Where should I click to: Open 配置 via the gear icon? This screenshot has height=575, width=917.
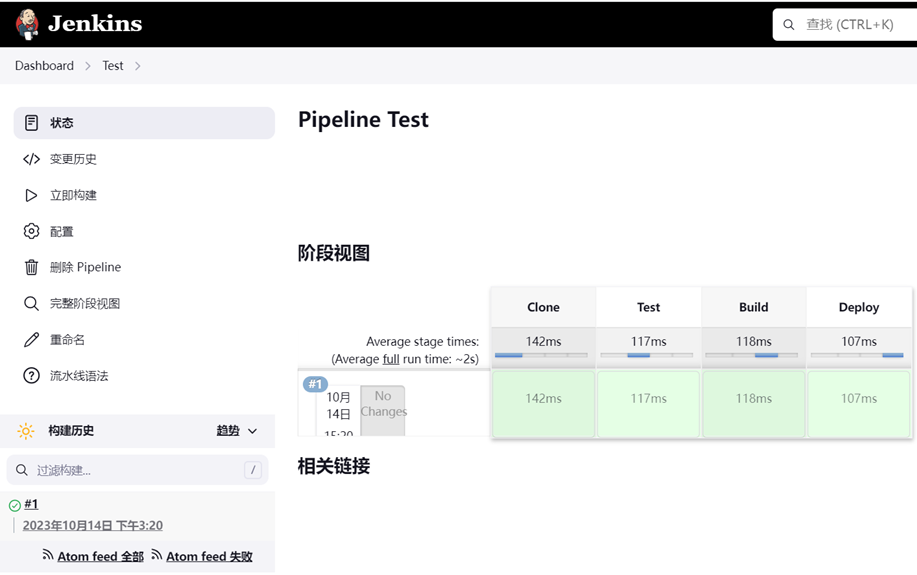coord(32,231)
